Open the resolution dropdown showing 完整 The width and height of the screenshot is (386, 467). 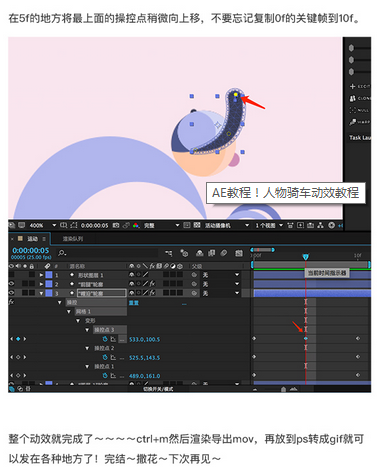pos(161,225)
